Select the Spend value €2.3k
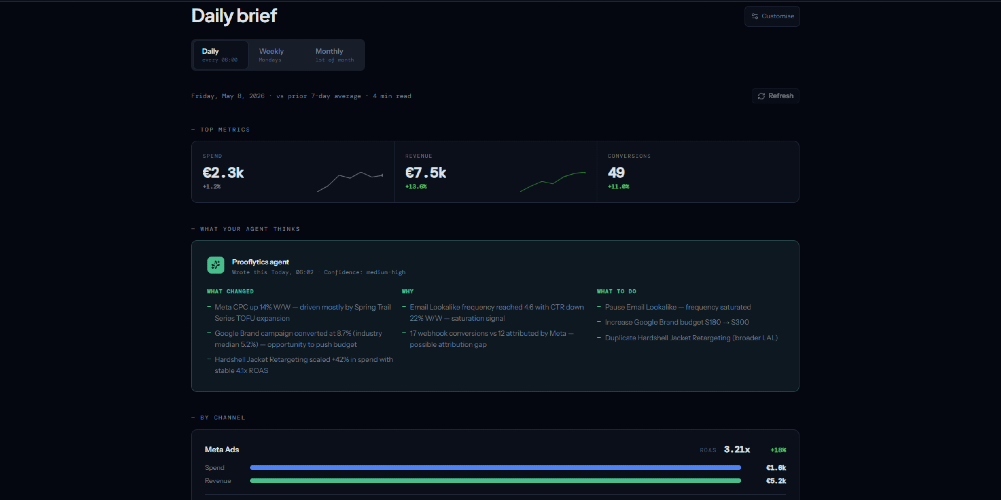 click(x=223, y=172)
